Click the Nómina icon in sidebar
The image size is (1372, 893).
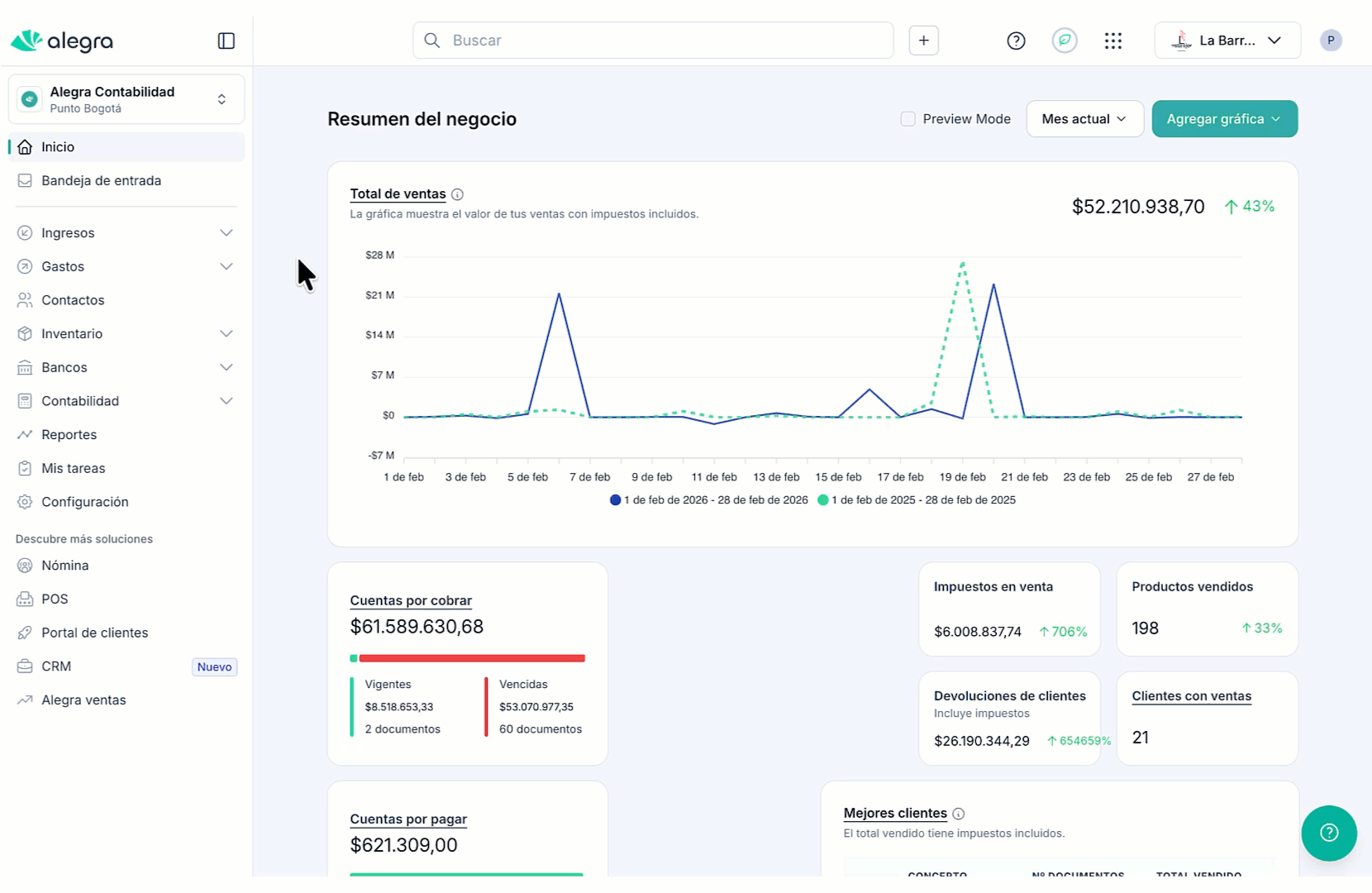tap(25, 566)
